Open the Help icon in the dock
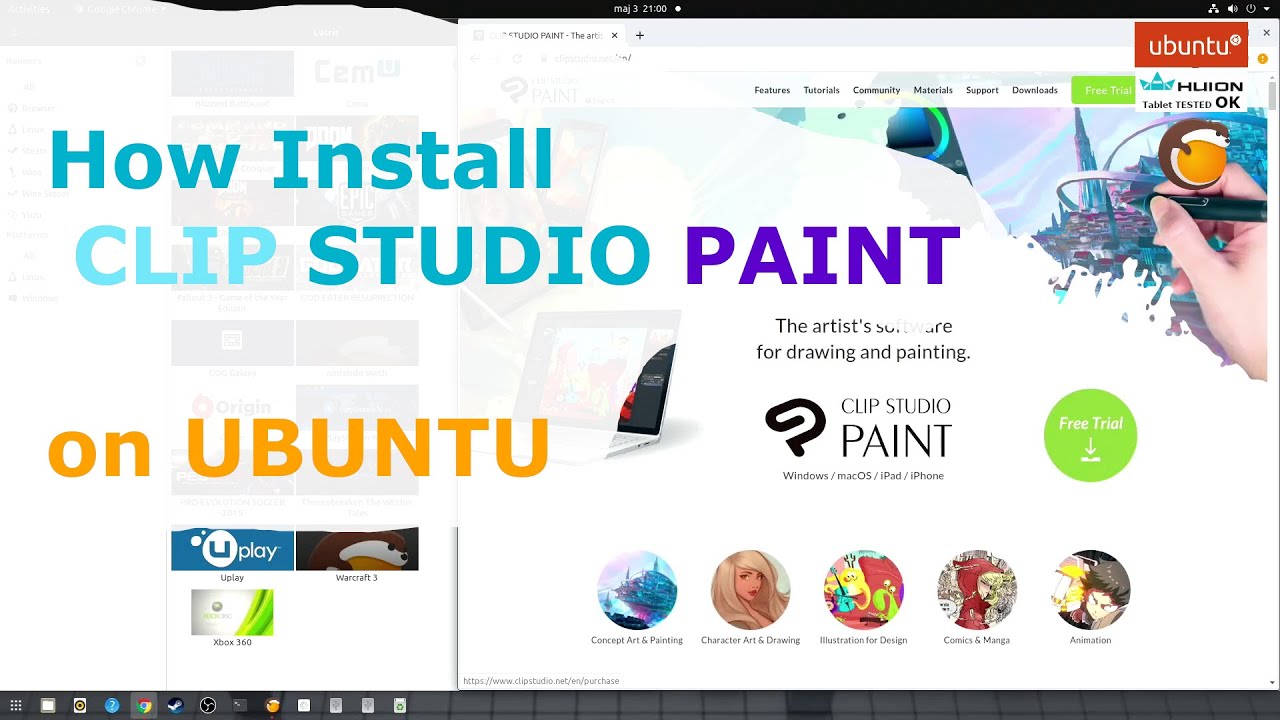Image resolution: width=1280 pixels, height=720 pixels. click(112, 706)
